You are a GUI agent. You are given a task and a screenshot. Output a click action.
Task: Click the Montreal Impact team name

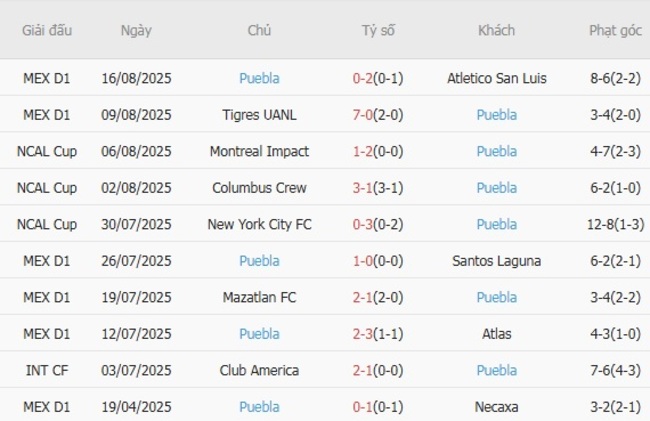click(259, 151)
